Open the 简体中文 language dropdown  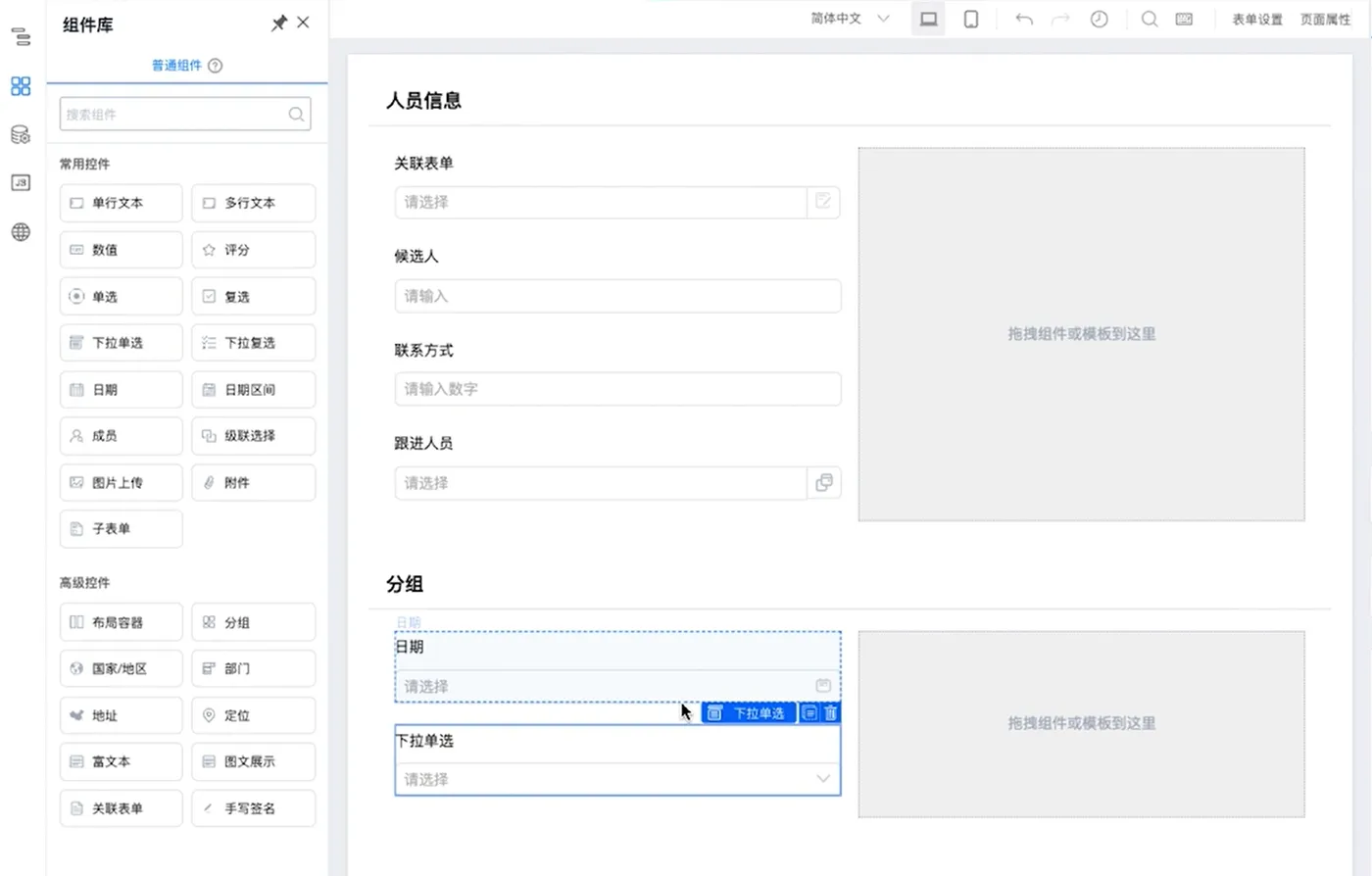pos(850,19)
